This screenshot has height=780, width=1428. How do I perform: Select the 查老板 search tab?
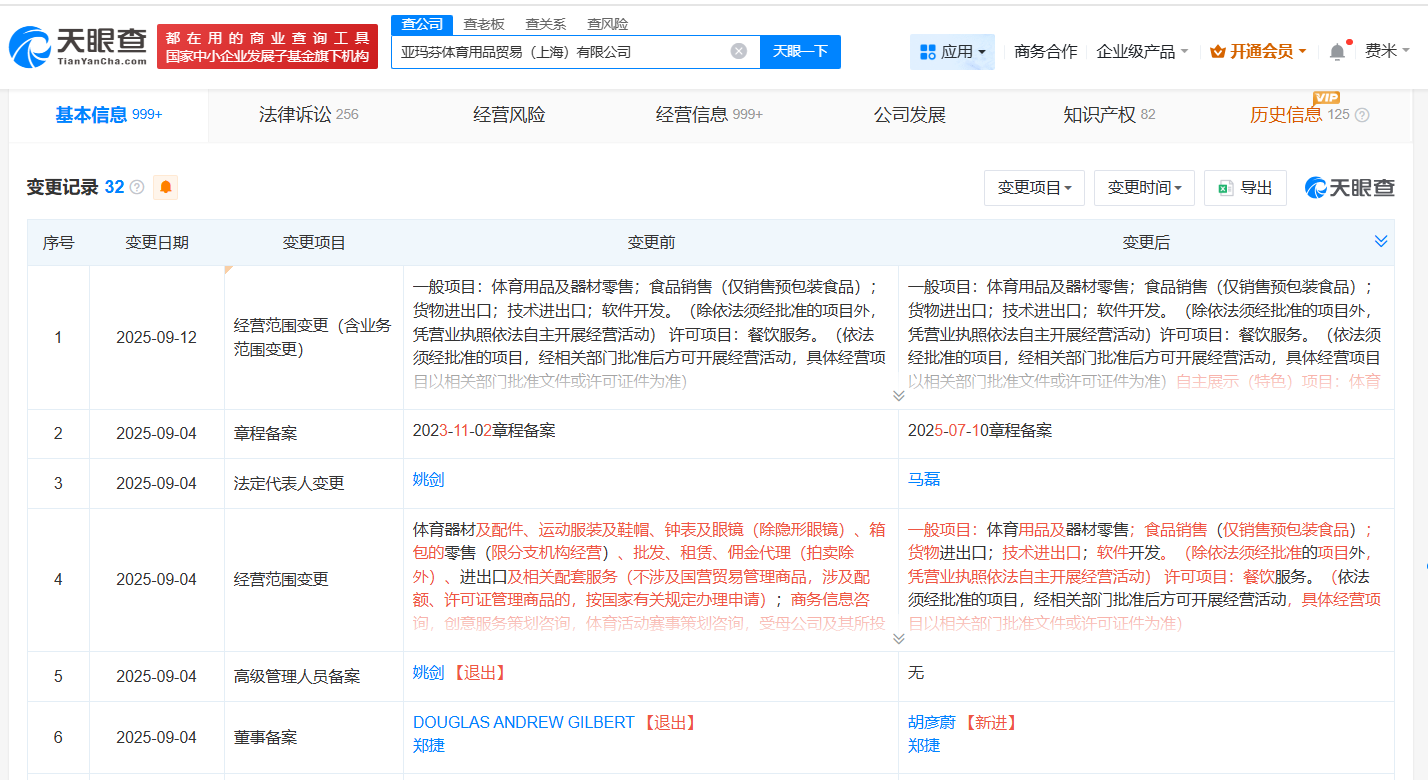coord(484,24)
